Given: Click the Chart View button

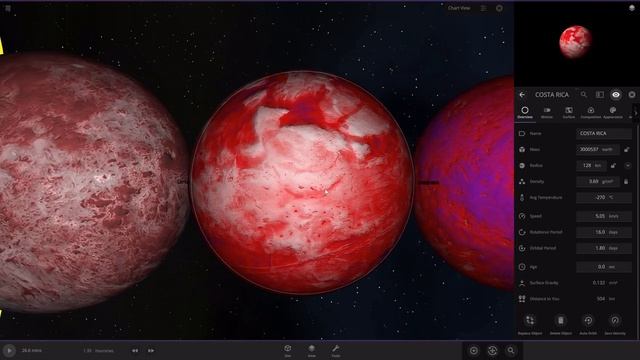Looking at the screenshot, I should point(459,8).
